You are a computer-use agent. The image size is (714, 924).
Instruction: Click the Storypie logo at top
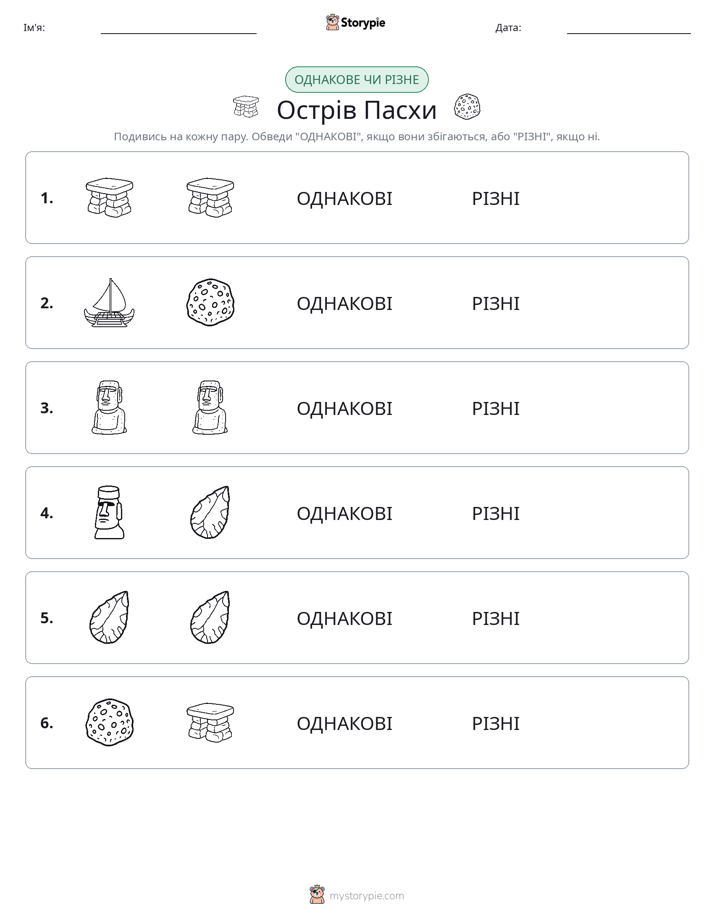pyautogui.click(x=355, y=22)
